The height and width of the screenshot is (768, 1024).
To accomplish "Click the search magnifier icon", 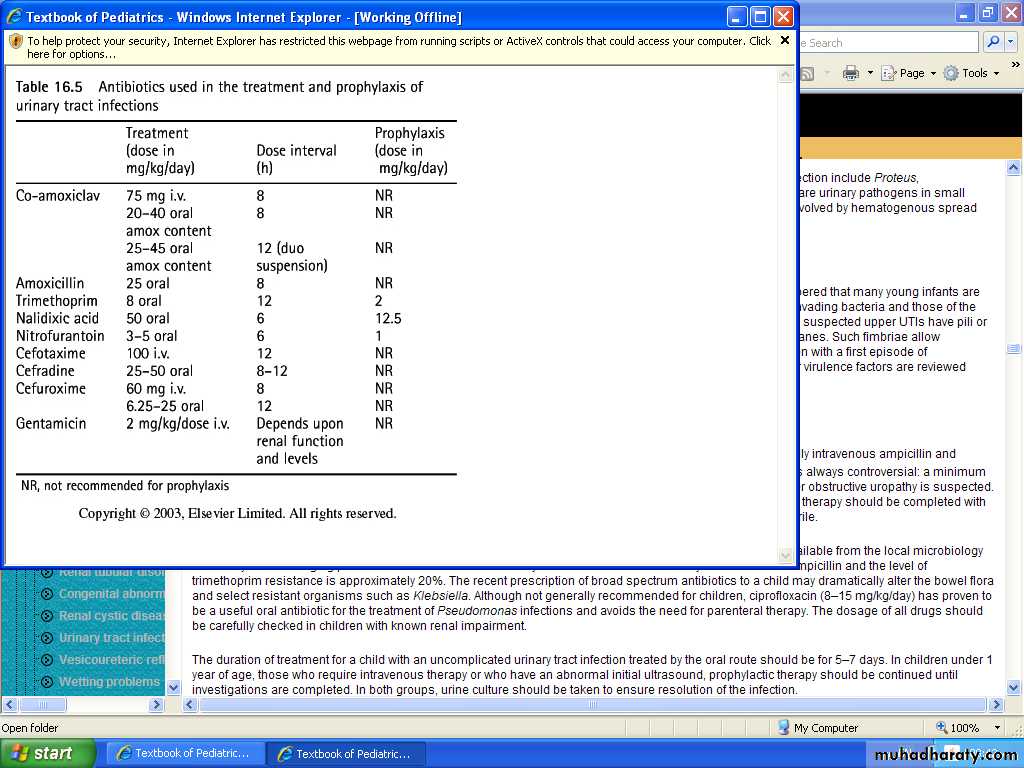I will 993,42.
